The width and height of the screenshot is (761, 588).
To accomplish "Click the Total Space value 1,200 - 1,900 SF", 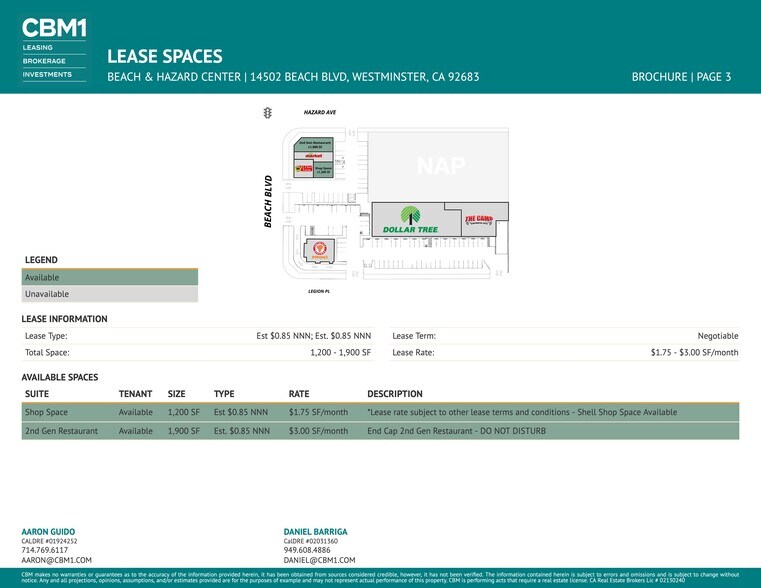I will (x=341, y=353).
